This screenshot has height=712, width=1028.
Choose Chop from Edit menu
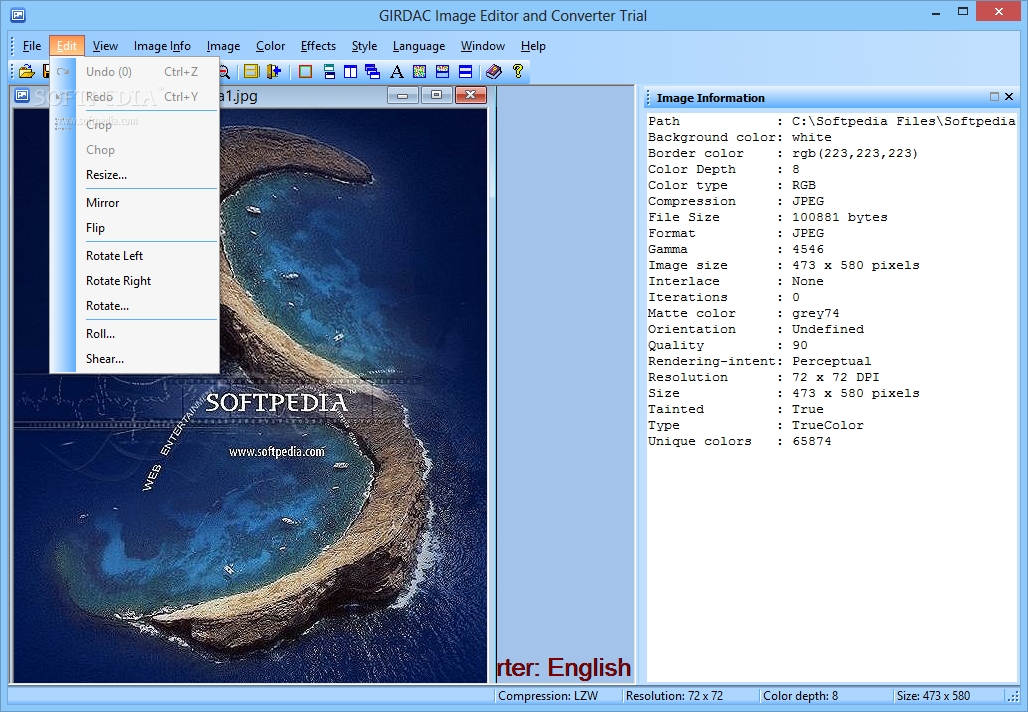point(134,149)
